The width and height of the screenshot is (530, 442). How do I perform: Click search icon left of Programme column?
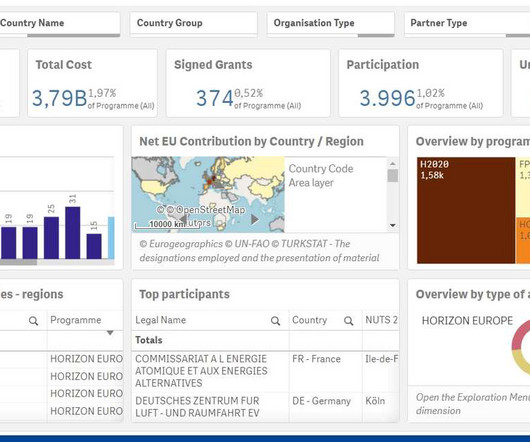[33, 321]
